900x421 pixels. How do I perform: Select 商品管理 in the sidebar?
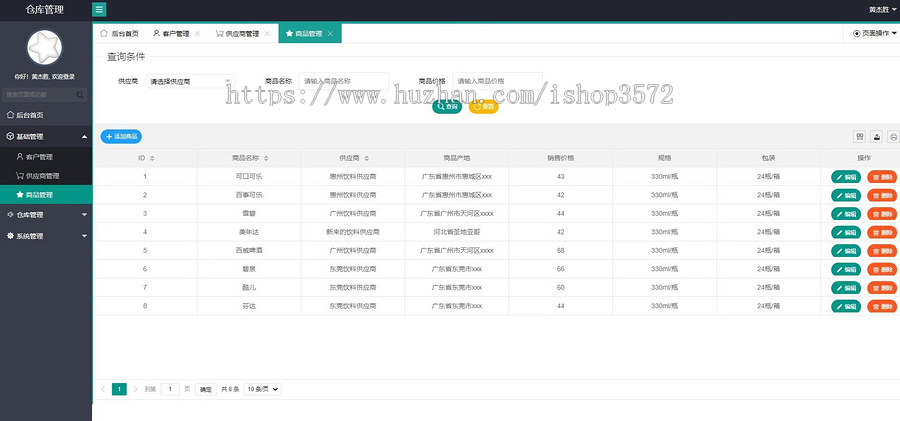(x=46, y=195)
